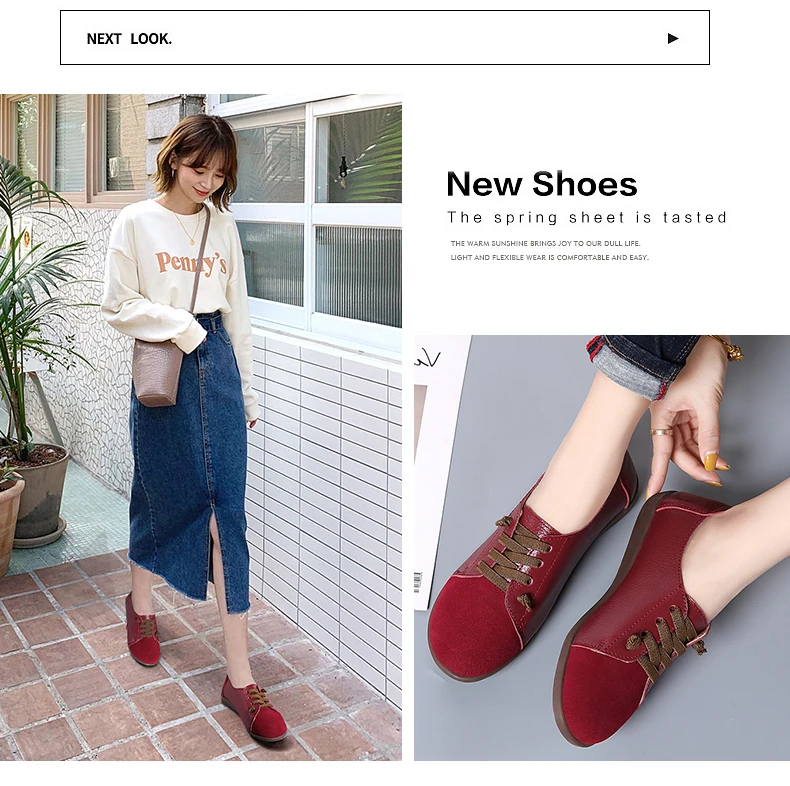Click the hanging light bulb in the window
Image resolution: width=790 pixels, height=786 pixels.
(x=344, y=169)
